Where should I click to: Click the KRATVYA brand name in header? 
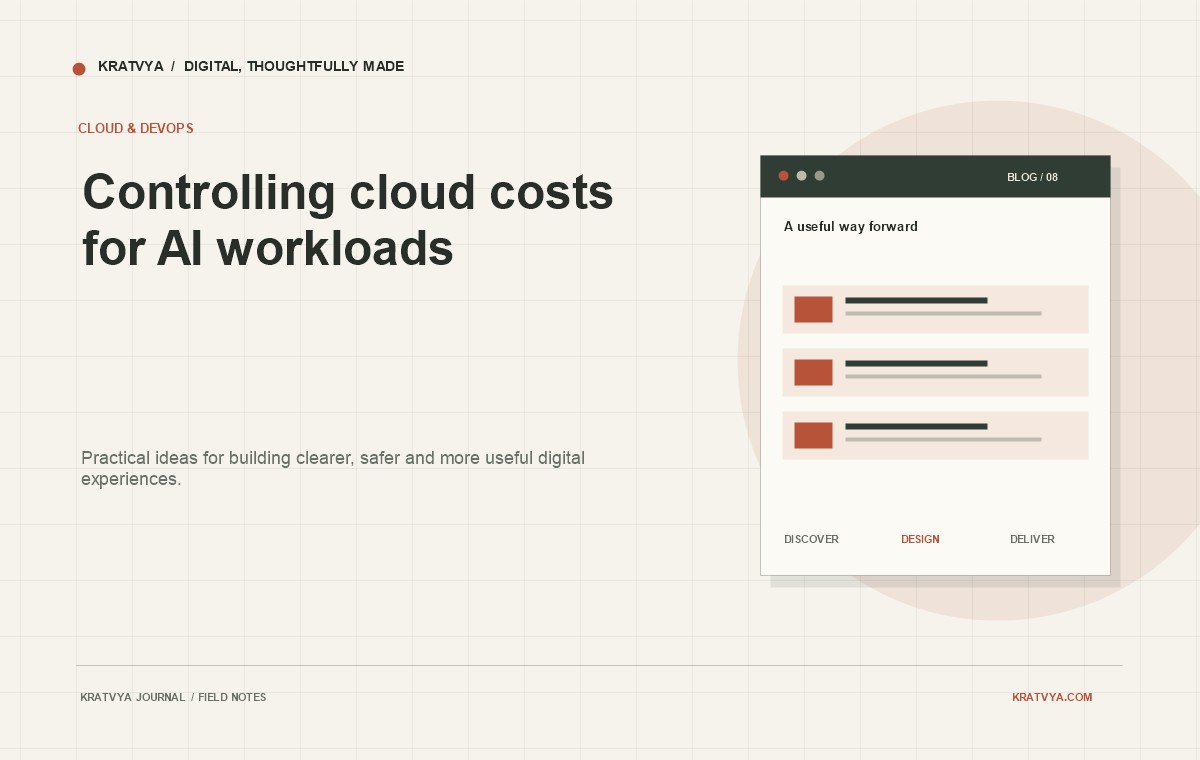131,67
